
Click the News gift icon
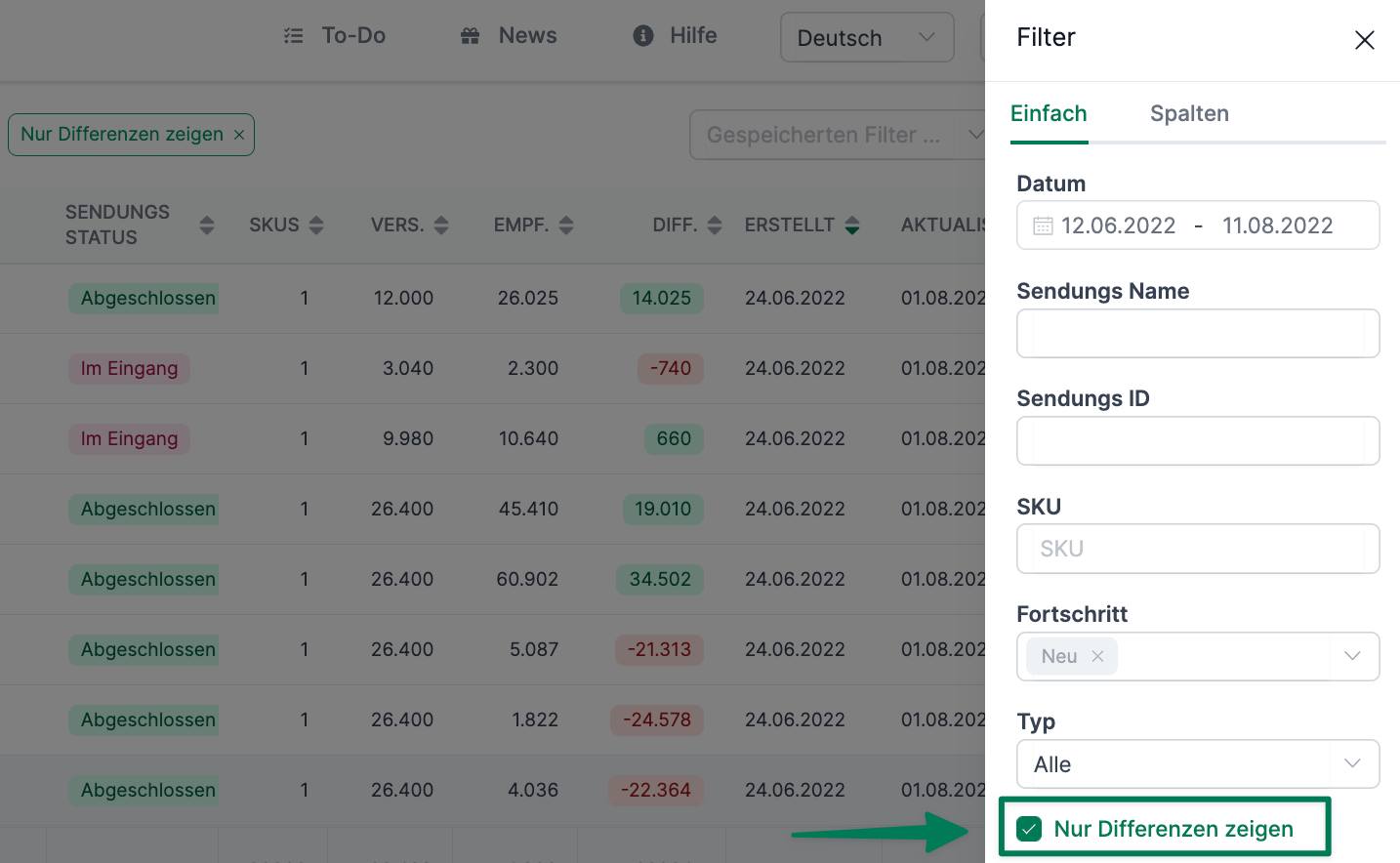coord(470,36)
